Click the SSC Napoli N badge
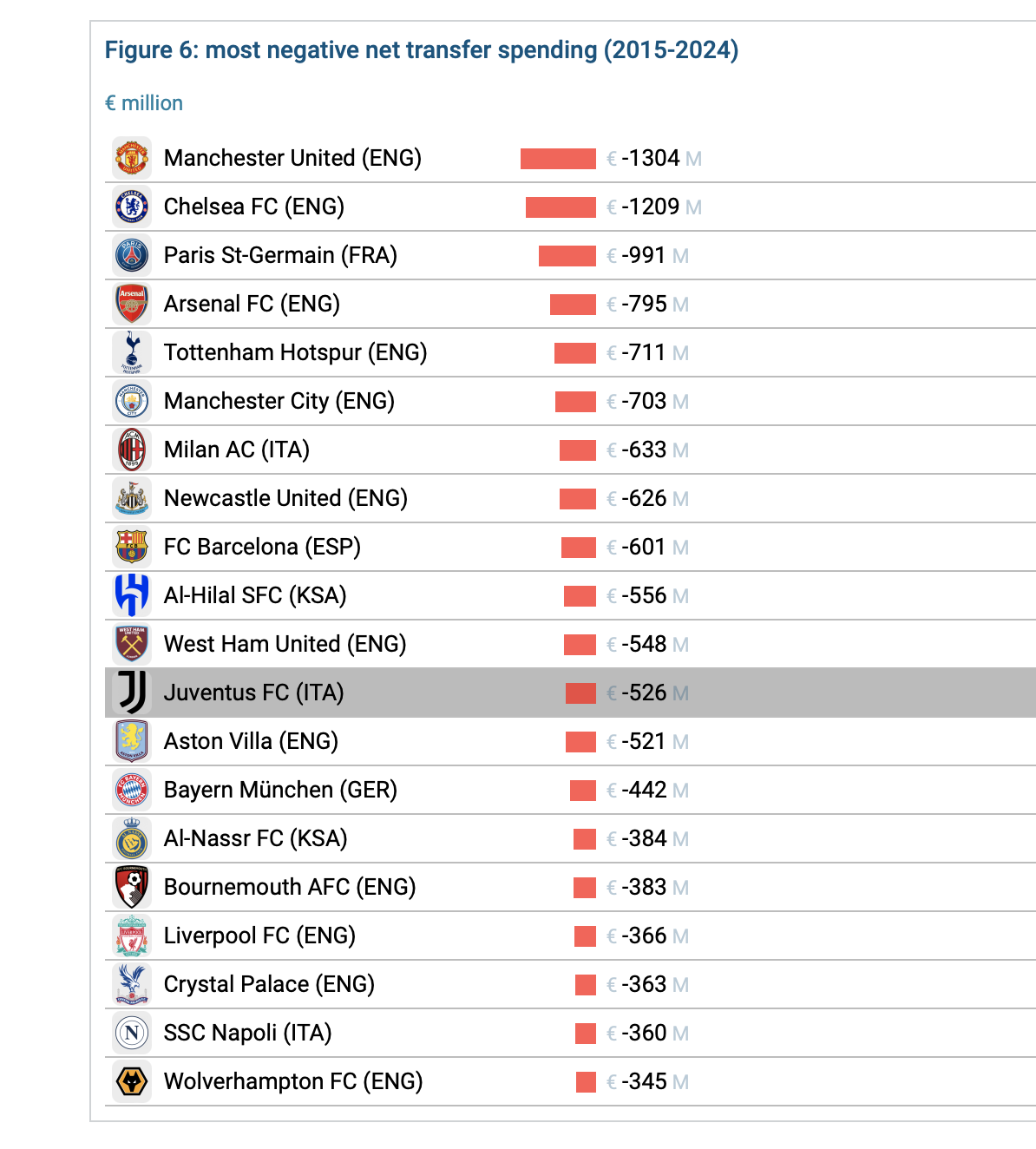1036x1149 pixels. pos(132,1033)
